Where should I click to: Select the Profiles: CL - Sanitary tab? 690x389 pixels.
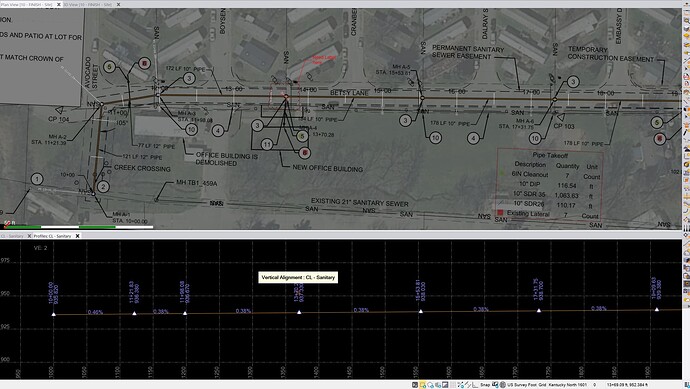tap(52, 236)
